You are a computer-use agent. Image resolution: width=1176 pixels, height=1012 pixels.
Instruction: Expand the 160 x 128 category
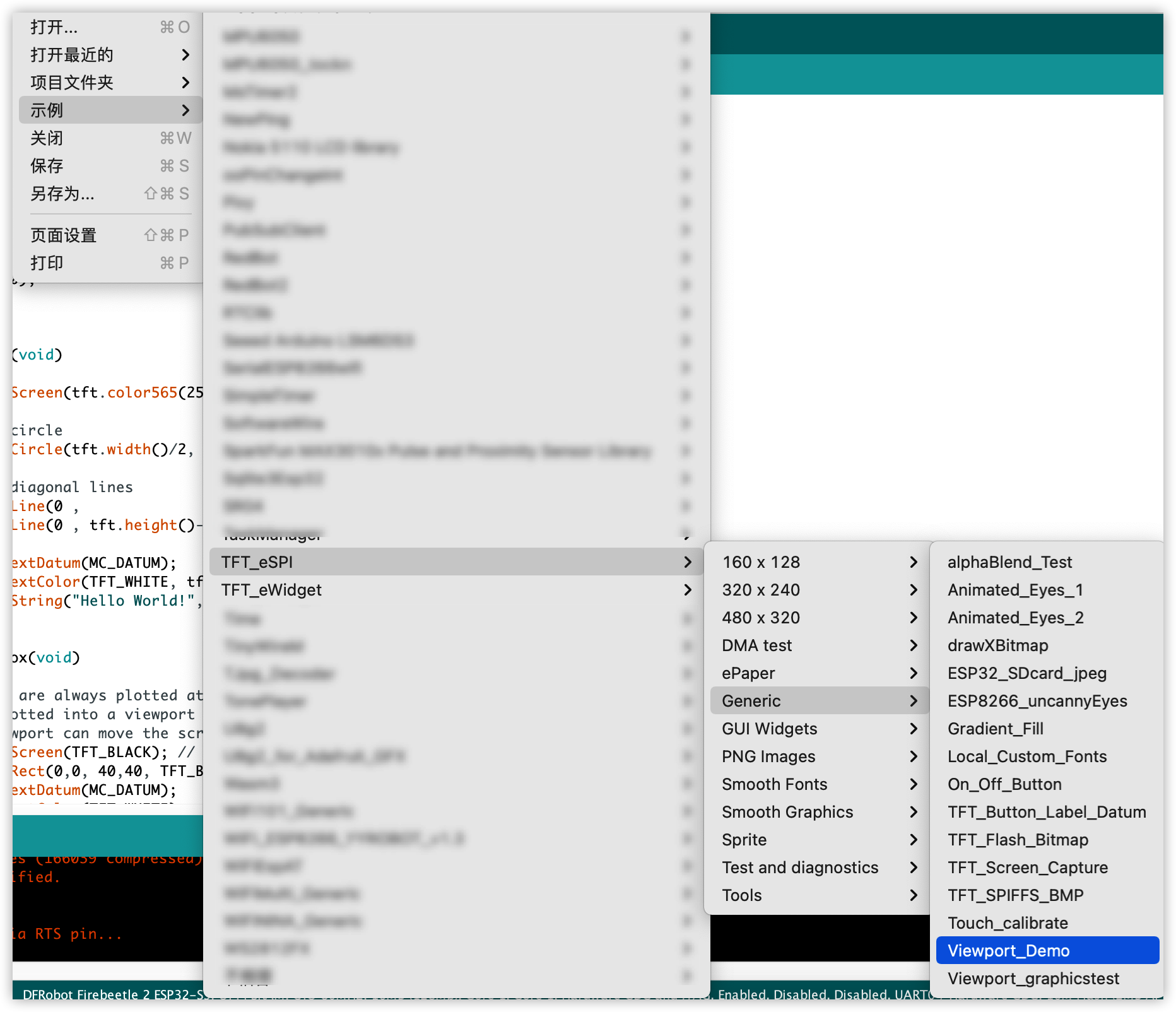point(819,562)
